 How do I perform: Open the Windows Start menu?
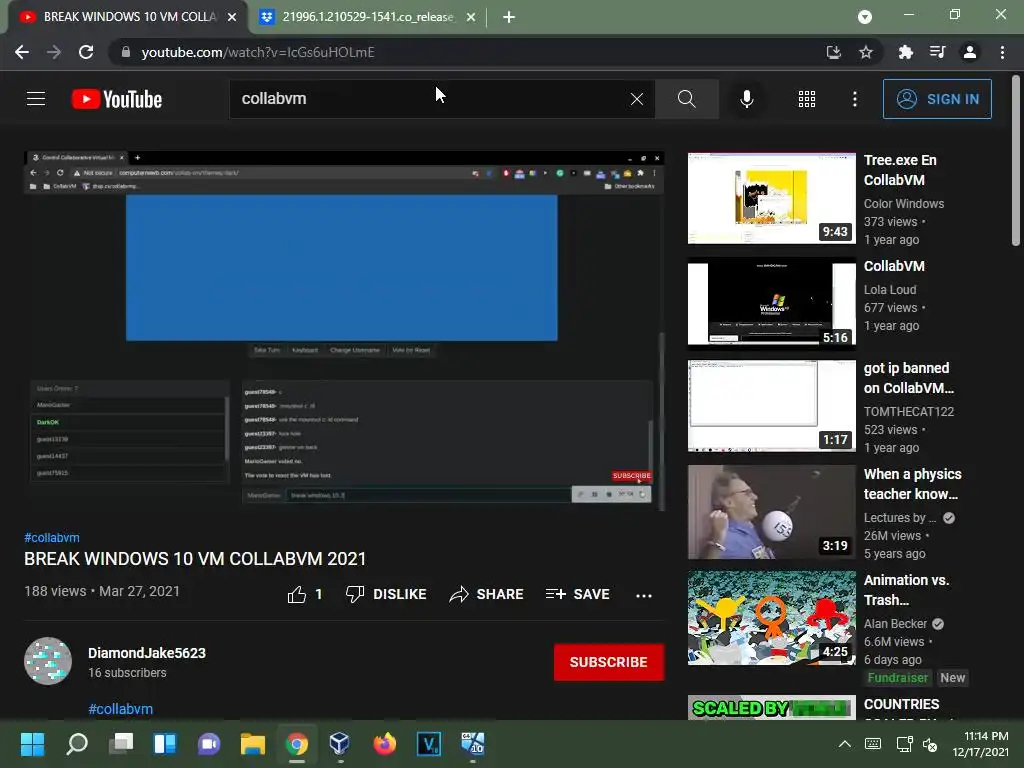click(x=33, y=744)
